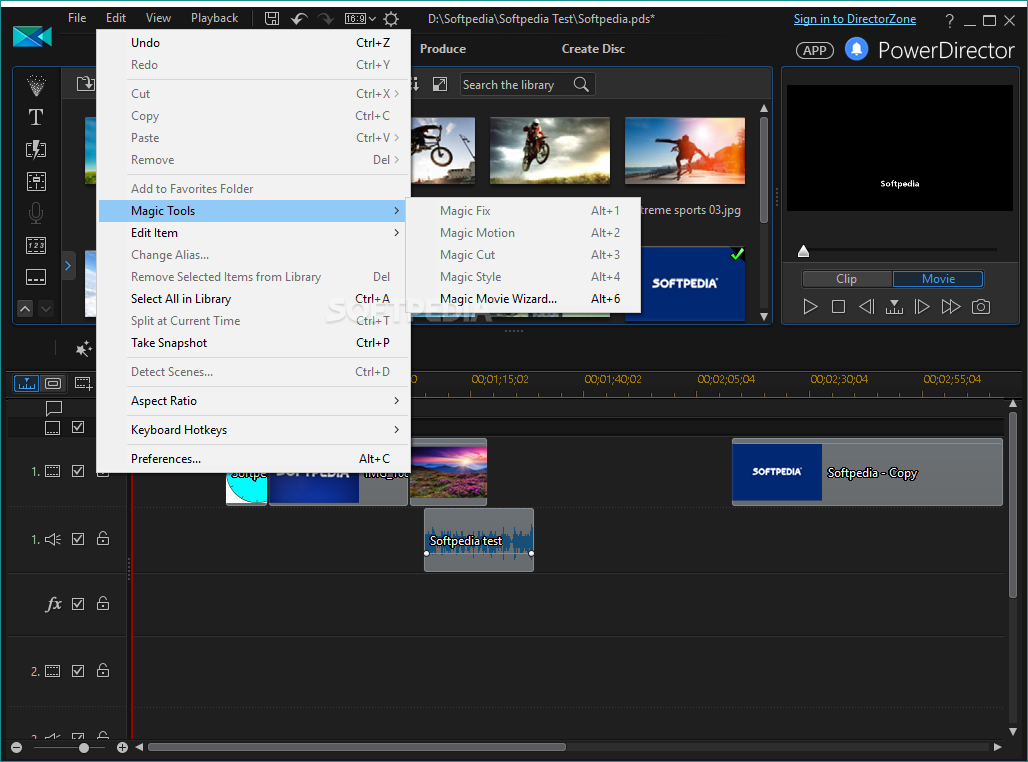Open the 16:9 aspect ratio dropdown
Image resolution: width=1028 pixels, height=762 pixels.
361,18
